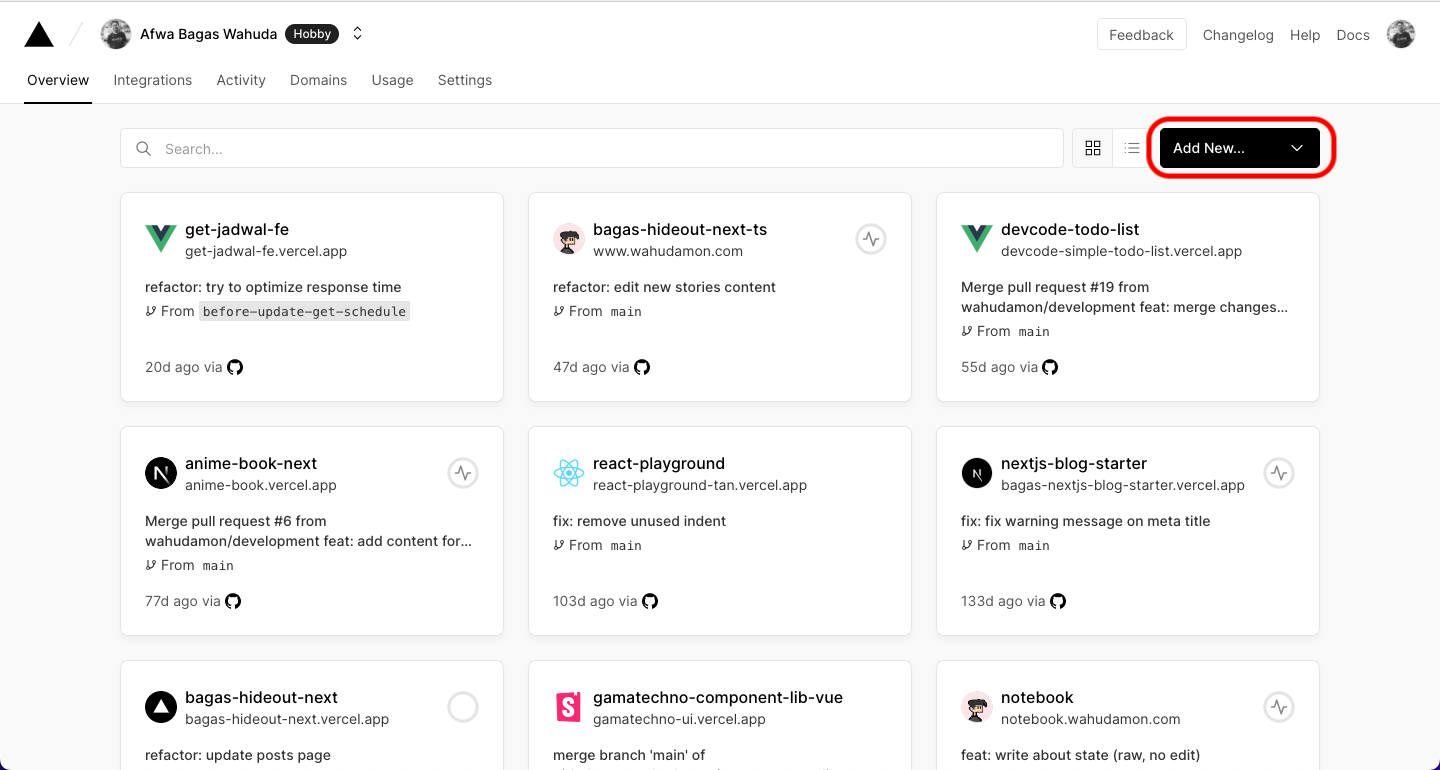The height and width of the screenshot is (770, 1440).
Task: Open the devcode-todo-list project title
Action: pyautogui.click(x=1070, y=229)
